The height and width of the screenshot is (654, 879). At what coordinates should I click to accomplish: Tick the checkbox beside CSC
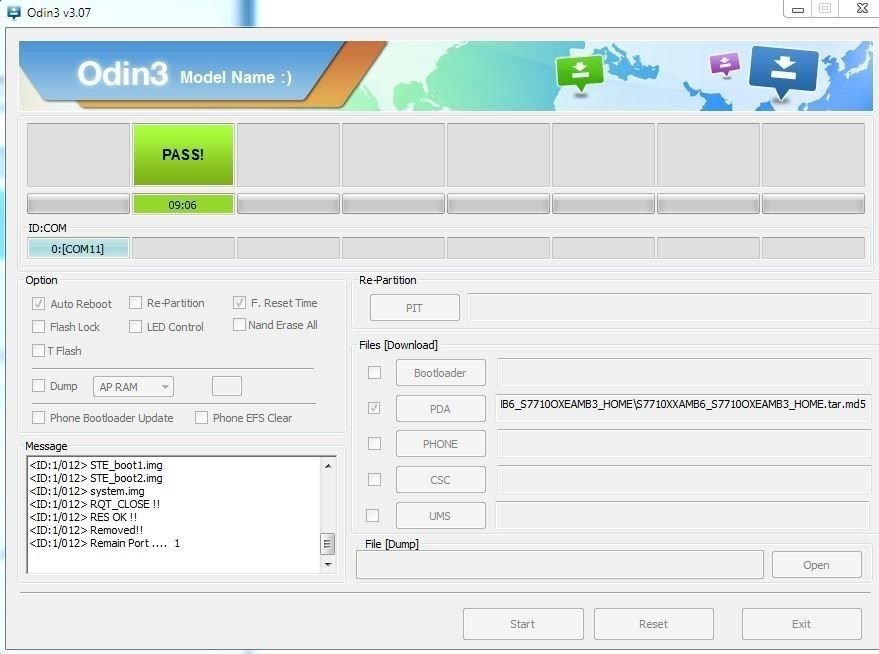point(374,480)
